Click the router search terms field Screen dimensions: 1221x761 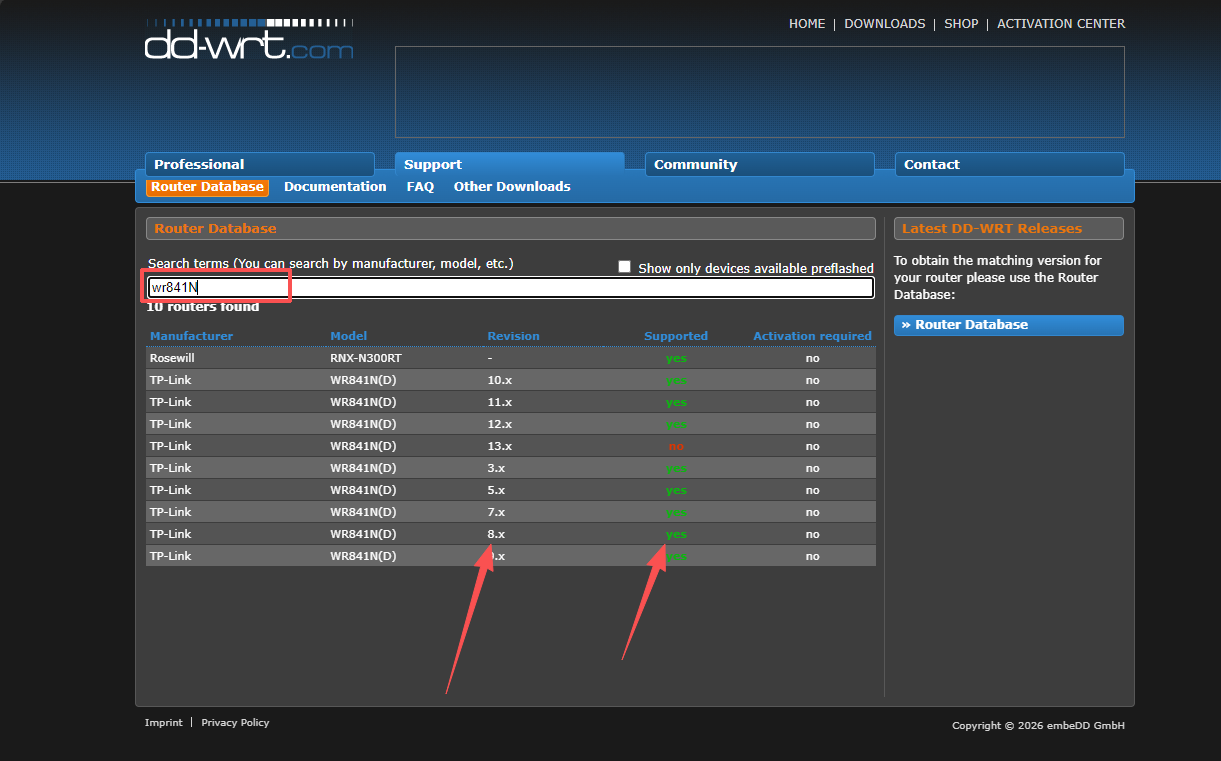tap(511, 287)
